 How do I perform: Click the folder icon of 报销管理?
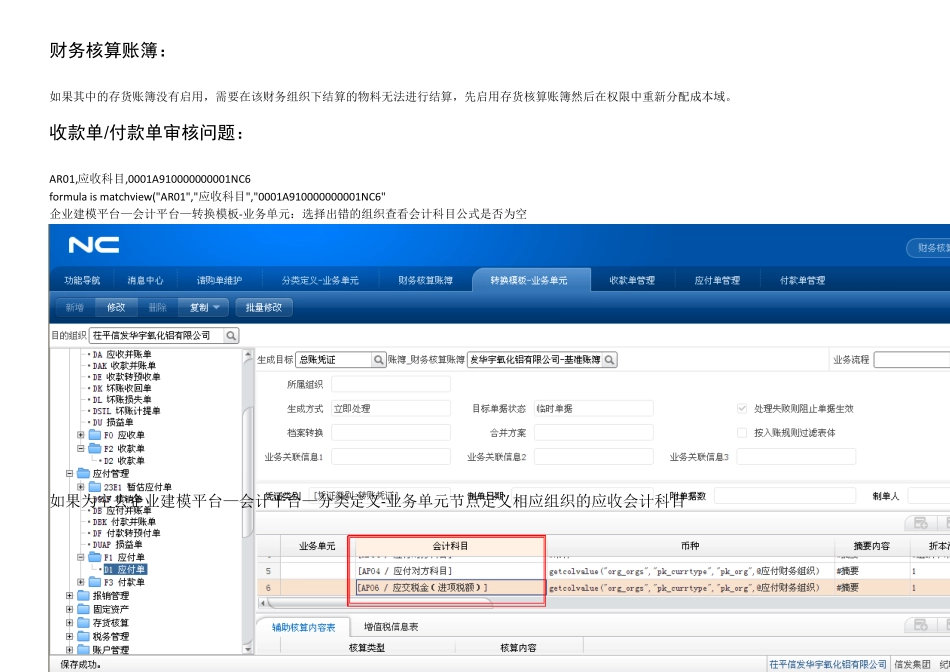pyautogui.click(x=83, y=596)
